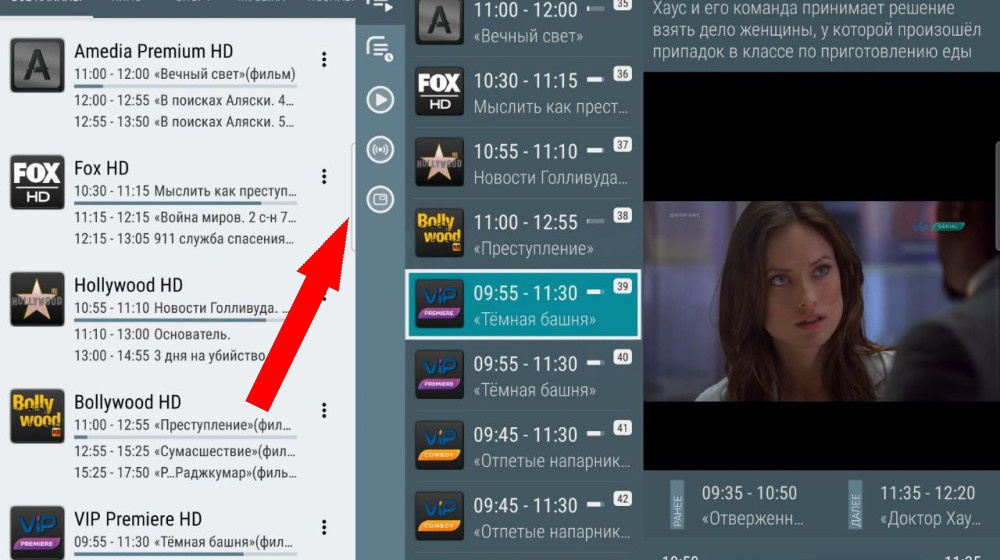
Task: Select channel 35 Amedia logo in dark list
Action: 439,22
